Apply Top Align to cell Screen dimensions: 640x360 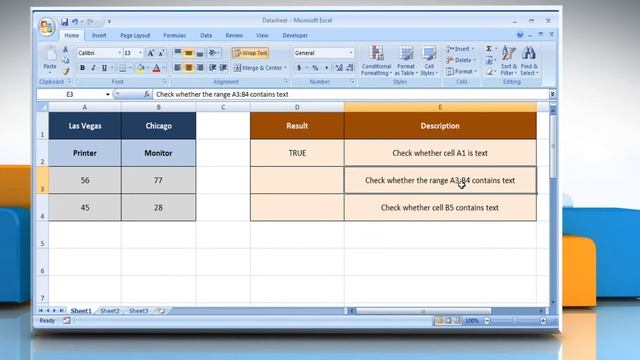(178, 53)
